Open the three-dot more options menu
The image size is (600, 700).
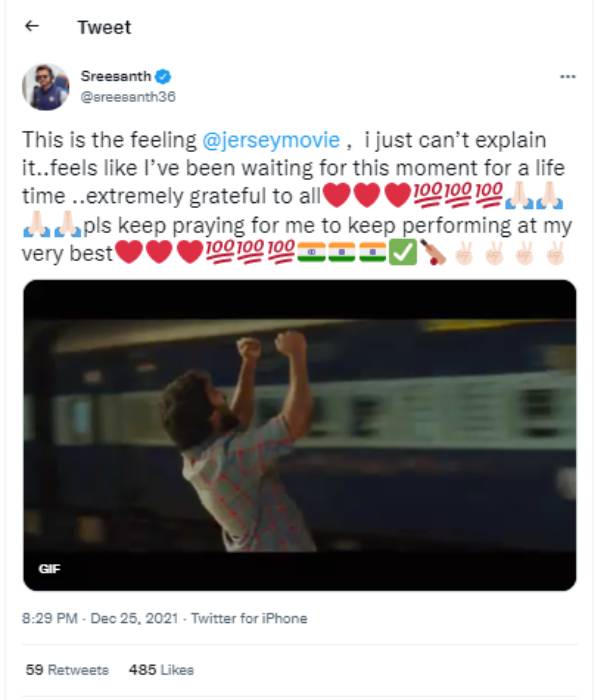pyautogui.click(x=567, y=76)
